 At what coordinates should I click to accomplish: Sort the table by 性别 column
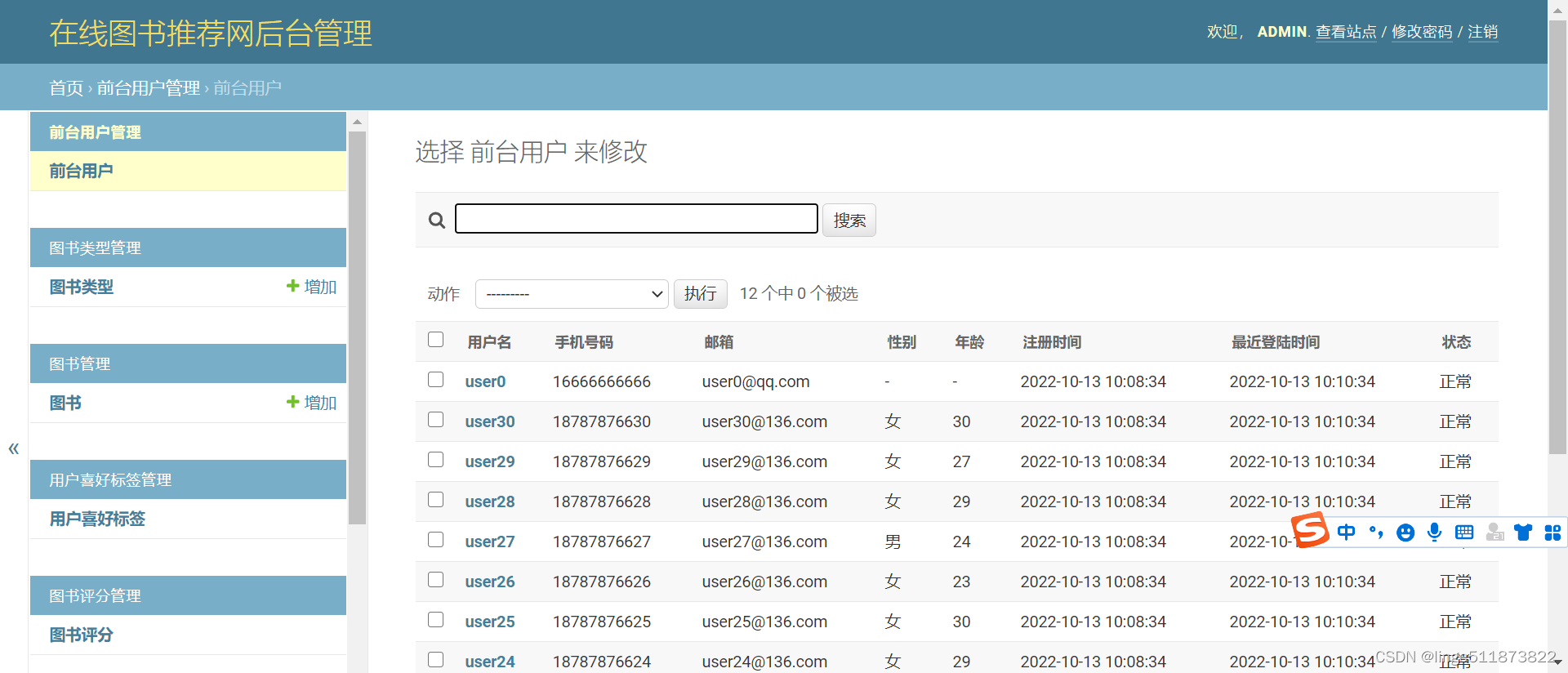point(902,342)
